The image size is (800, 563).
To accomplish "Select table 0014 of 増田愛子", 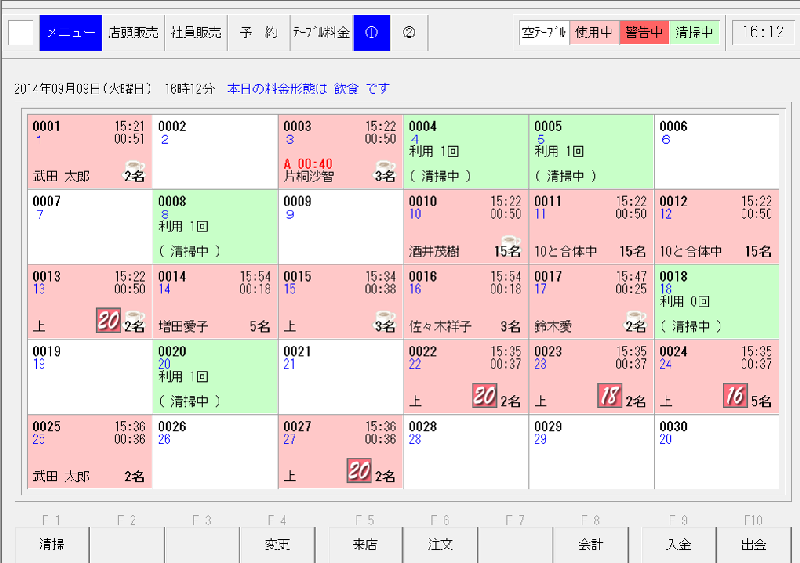I will pyautogui.click(x=215, y=302).
